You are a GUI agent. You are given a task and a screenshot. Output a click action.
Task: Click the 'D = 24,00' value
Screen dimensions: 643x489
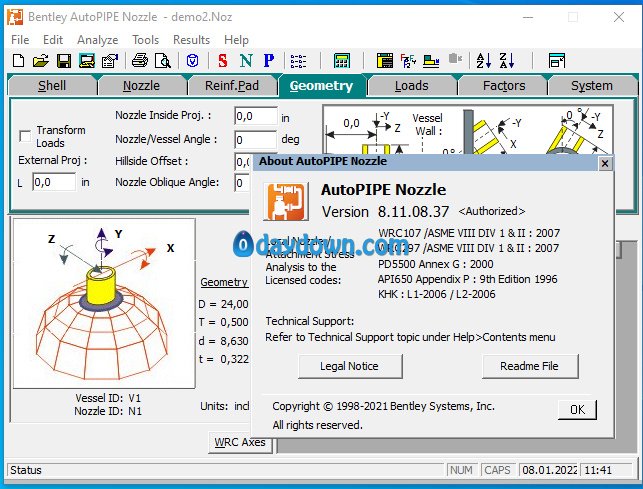pos(223,304)
